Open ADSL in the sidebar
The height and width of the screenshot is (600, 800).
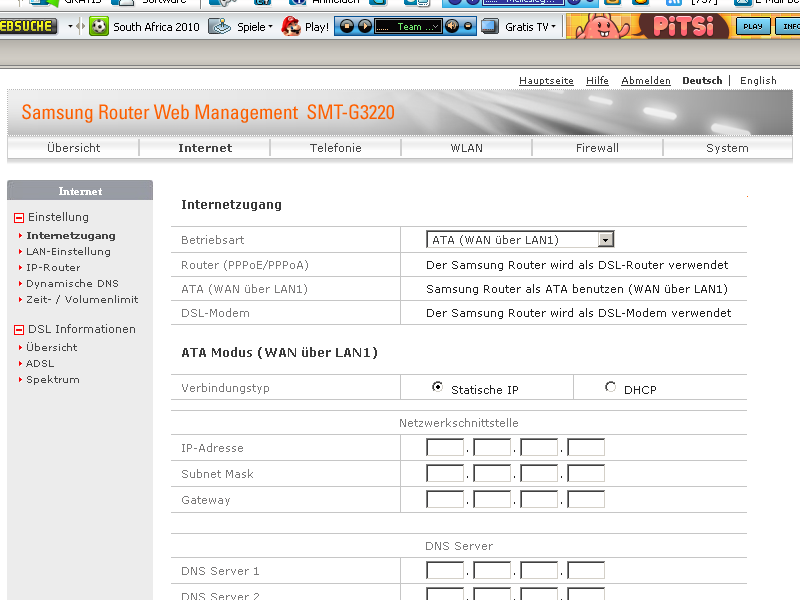tap(40, 364)
